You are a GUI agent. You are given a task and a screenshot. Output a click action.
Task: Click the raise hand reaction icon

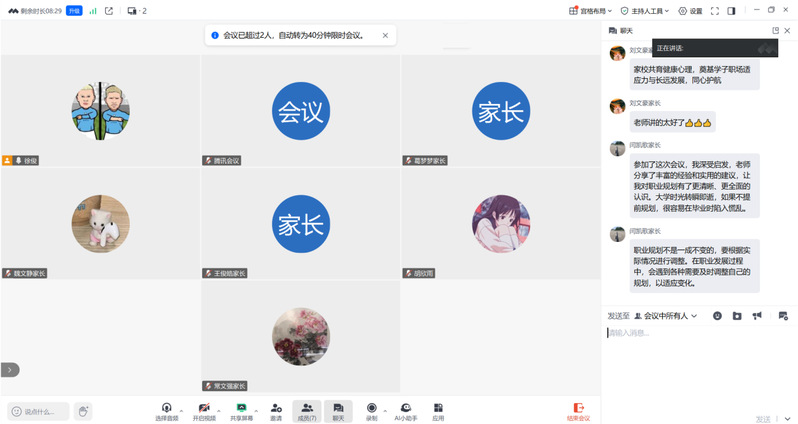pos(83,411)
